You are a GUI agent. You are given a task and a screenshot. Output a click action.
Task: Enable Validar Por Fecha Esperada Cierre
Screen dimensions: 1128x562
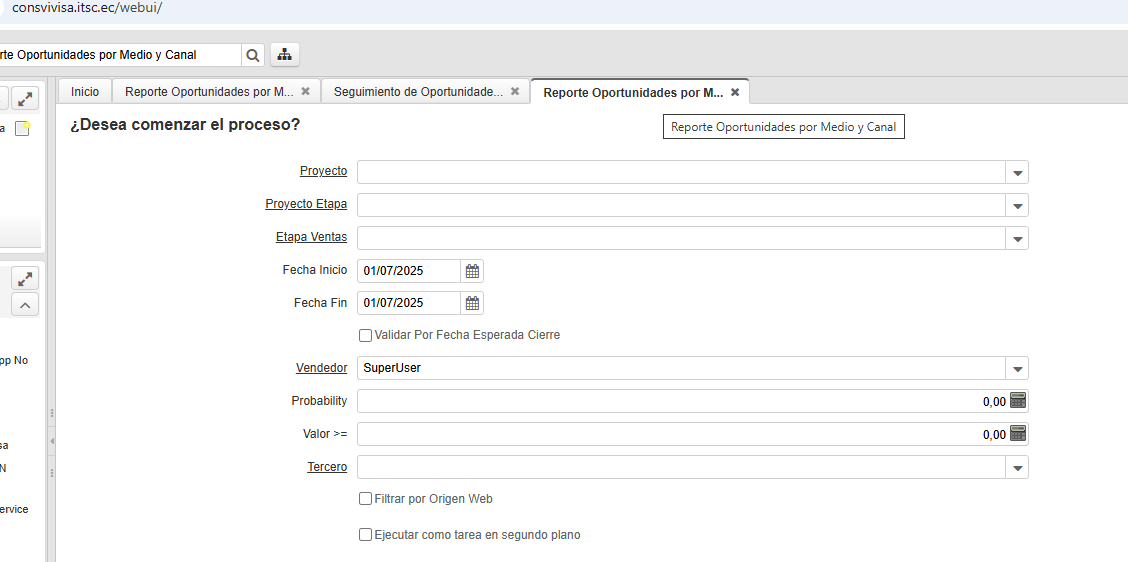click(x=365, y=336)
